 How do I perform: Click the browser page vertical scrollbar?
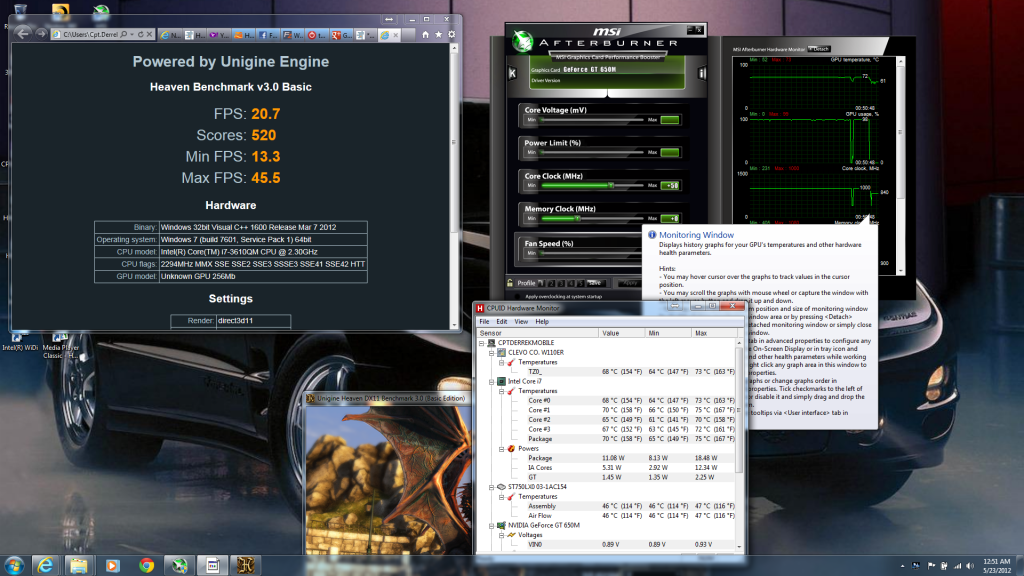pyautogui.click(x=454, y=185)
